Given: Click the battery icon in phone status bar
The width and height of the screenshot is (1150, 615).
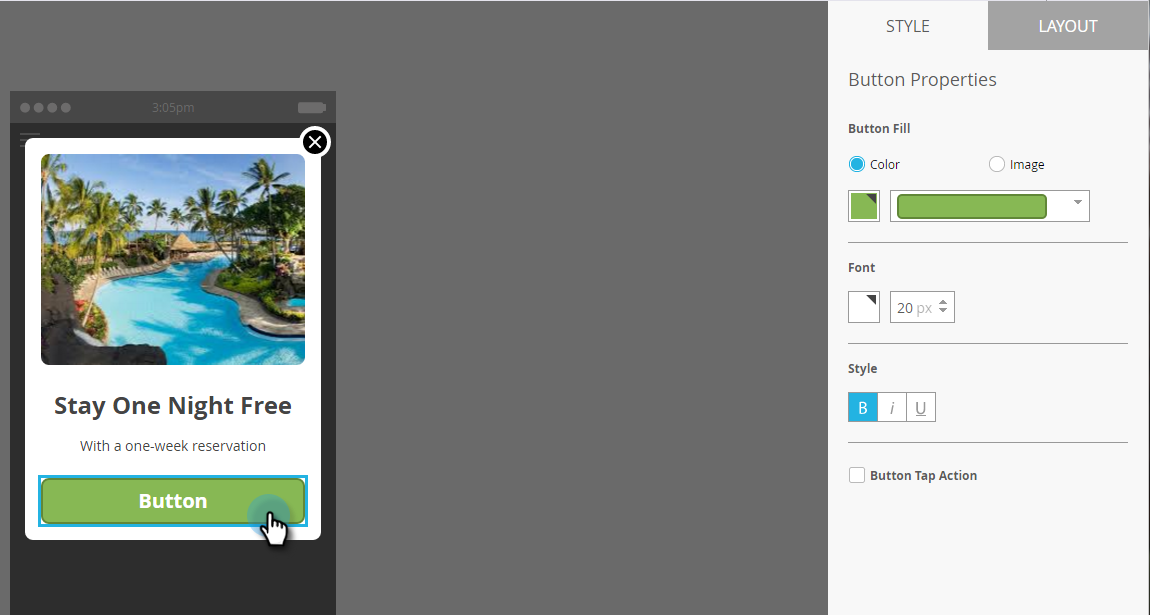Looking at the screenshot, I should click(312, 108).
